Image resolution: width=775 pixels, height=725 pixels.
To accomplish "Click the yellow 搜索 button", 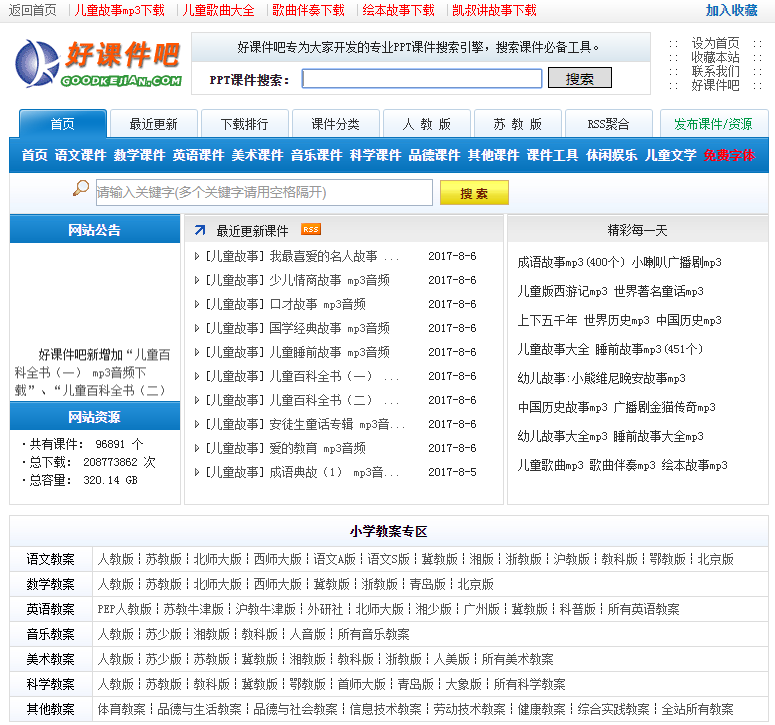I will coord(474,193).
